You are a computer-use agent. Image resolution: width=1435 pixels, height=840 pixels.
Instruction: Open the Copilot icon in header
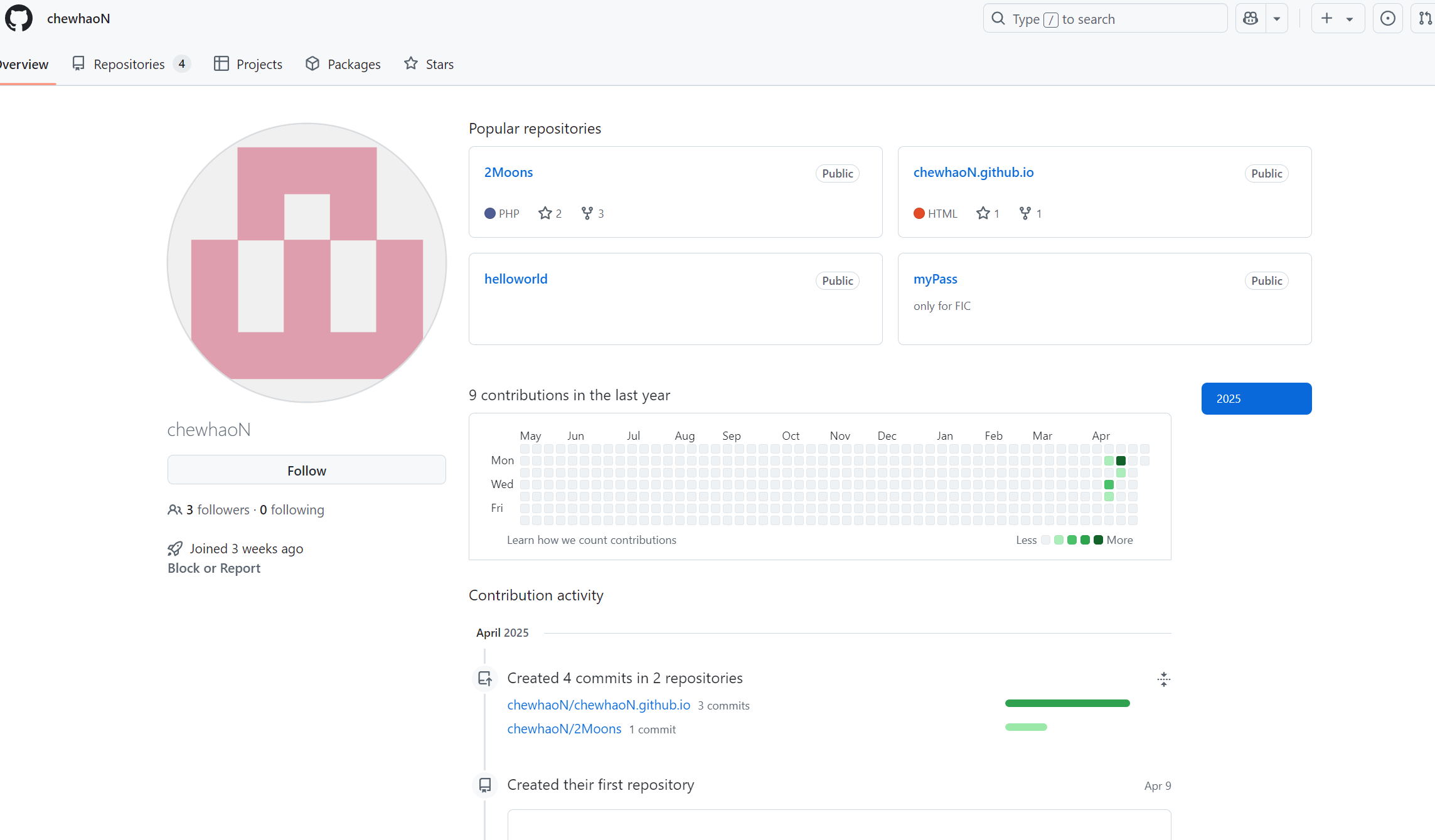(x=1251, y=18)
